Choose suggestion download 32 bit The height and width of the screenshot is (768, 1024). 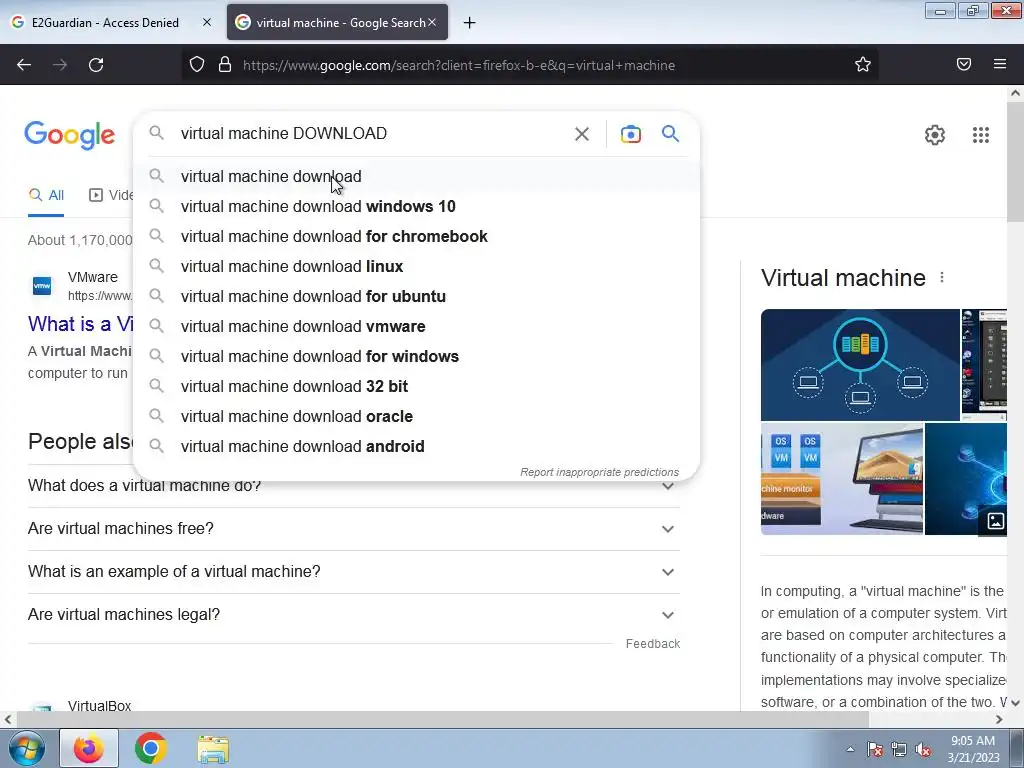[416, 387]
